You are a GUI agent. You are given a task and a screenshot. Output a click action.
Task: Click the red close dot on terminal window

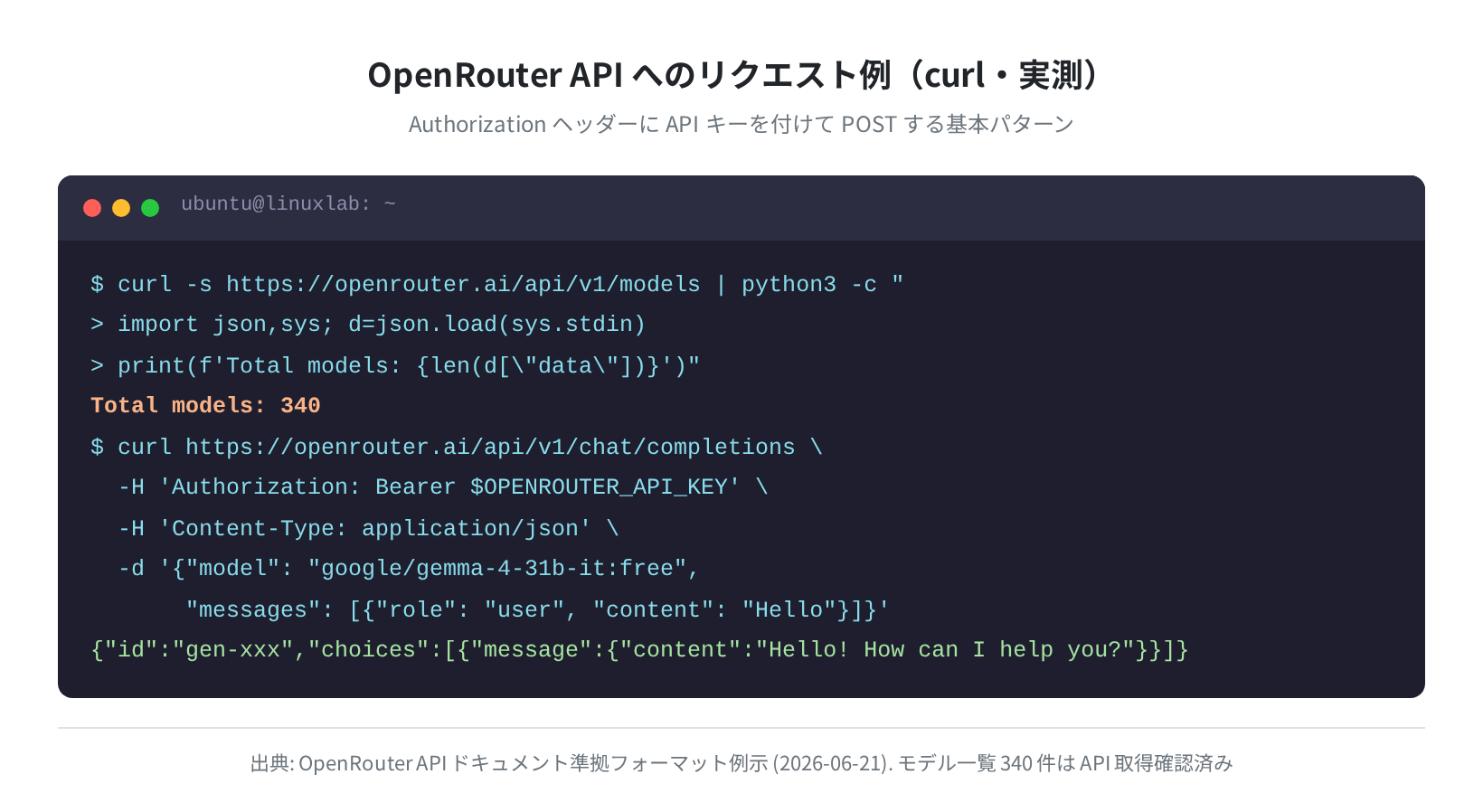click(92, 208)
